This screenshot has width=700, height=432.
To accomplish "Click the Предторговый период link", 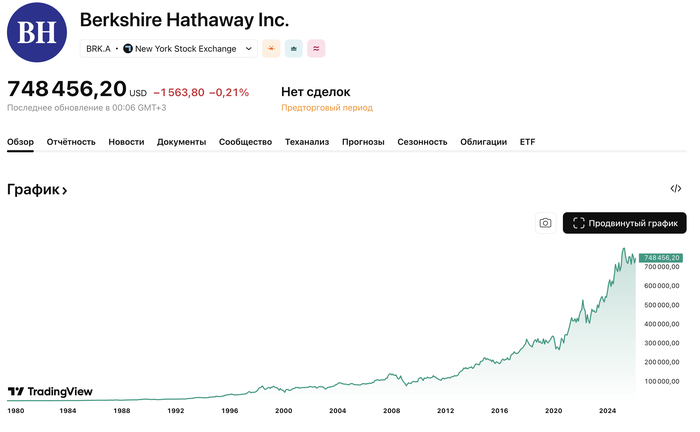I will 326,108.
